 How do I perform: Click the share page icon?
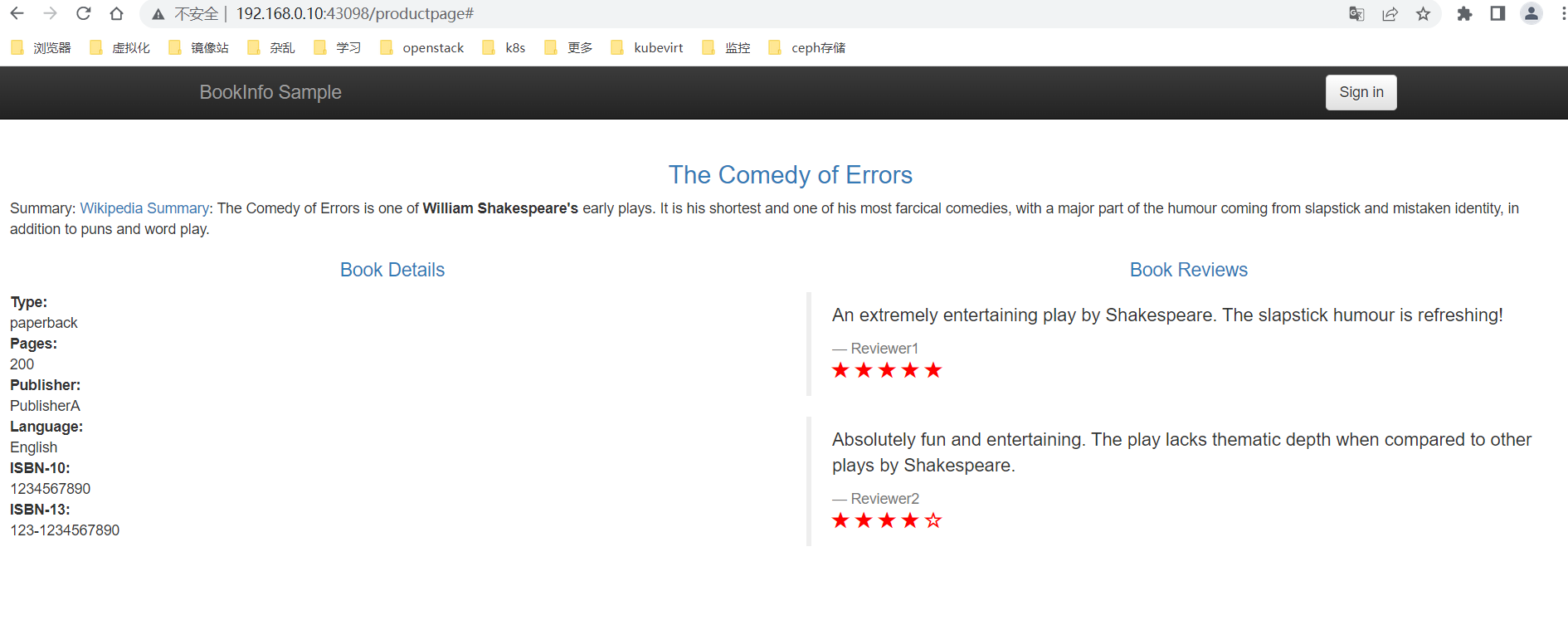[1390, 13]
